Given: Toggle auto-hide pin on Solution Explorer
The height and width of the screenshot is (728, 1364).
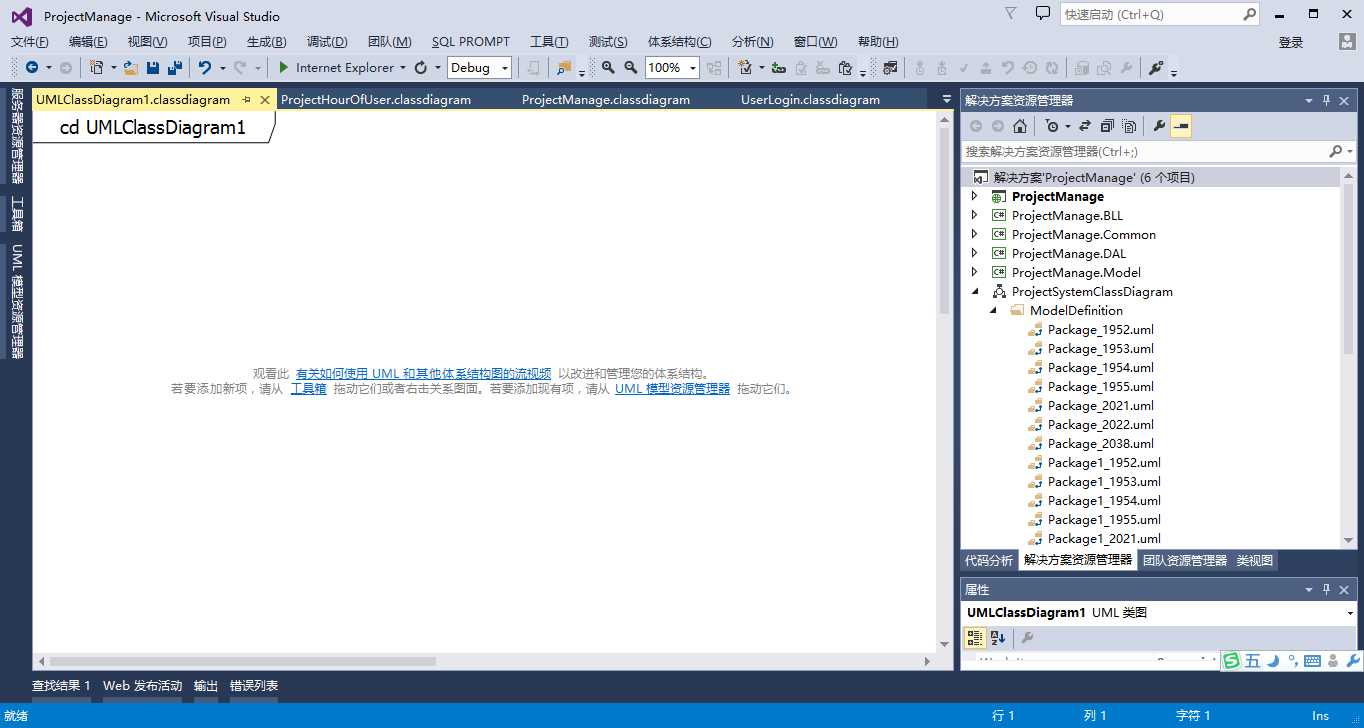Looking at the screenshot, I should [x=1326, y=100].
